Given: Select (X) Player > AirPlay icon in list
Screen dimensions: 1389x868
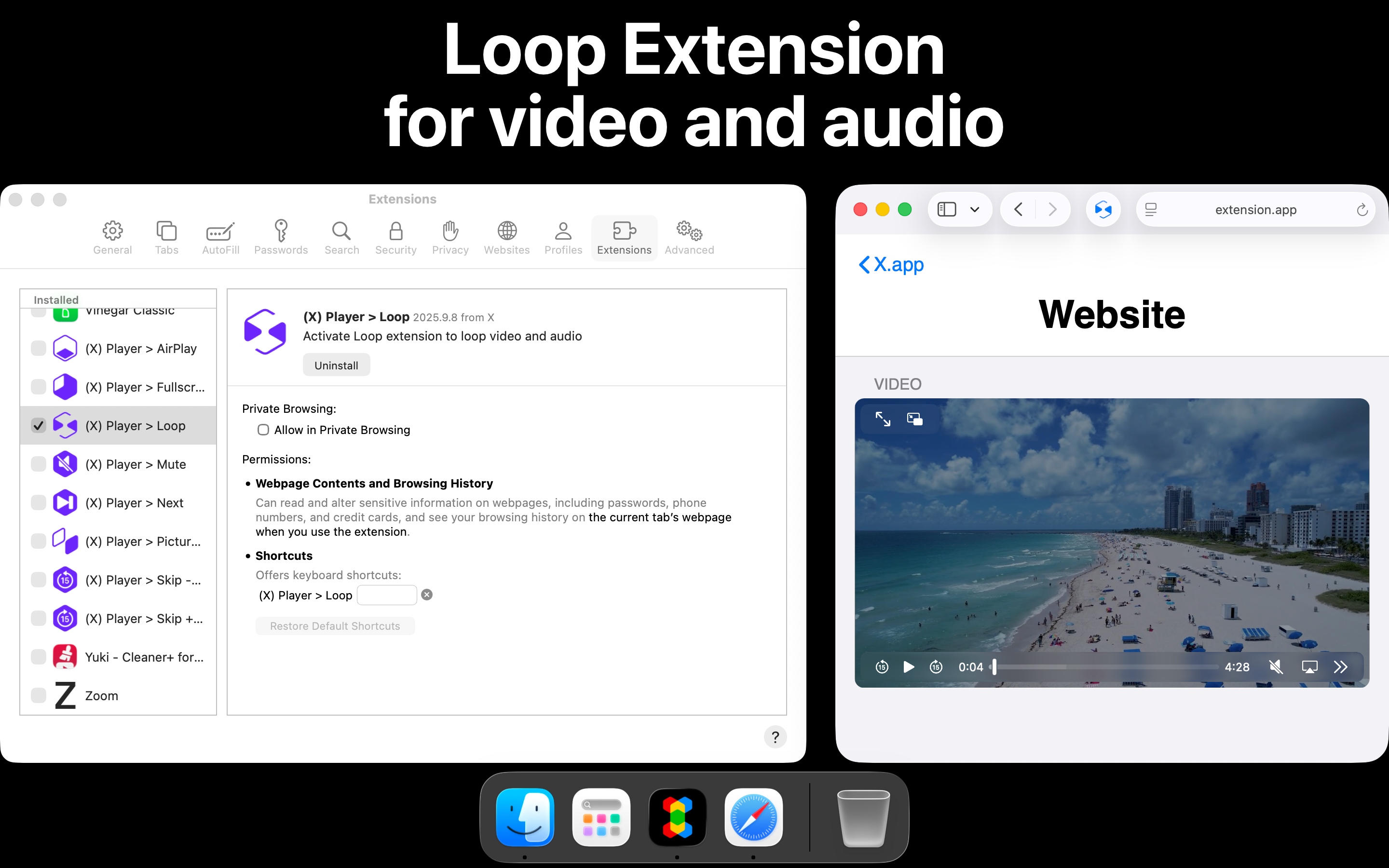Looking at the screenshot, I should click(x=65, y=349).
